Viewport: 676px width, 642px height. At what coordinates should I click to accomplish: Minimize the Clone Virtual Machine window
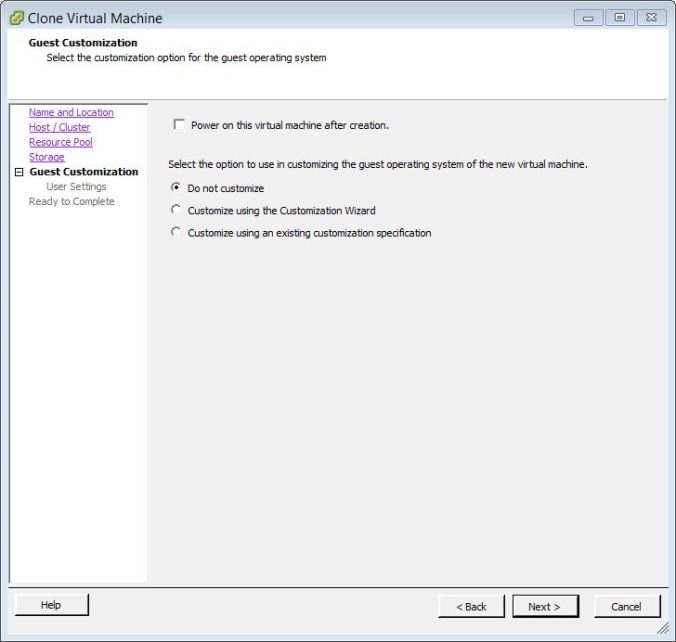click(588, 18)
